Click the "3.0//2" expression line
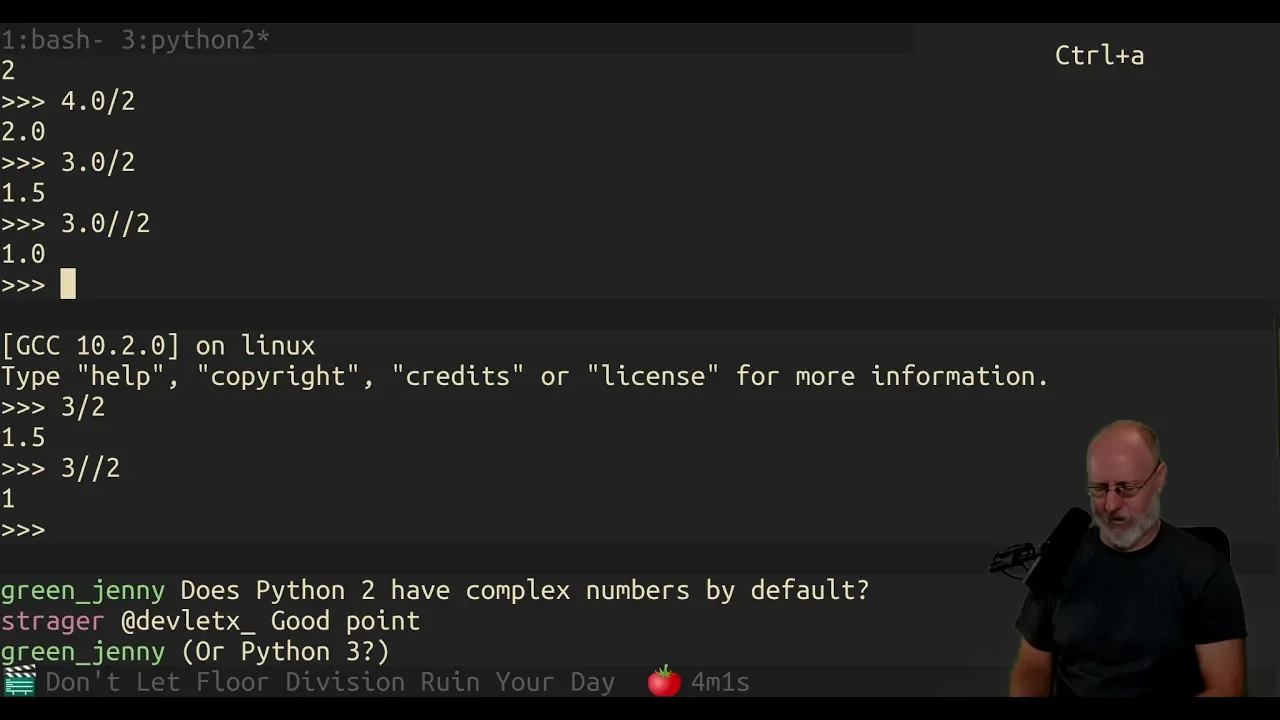This screenshot has width=1280, height=720. pyautogui.click(x=105, y=224)
